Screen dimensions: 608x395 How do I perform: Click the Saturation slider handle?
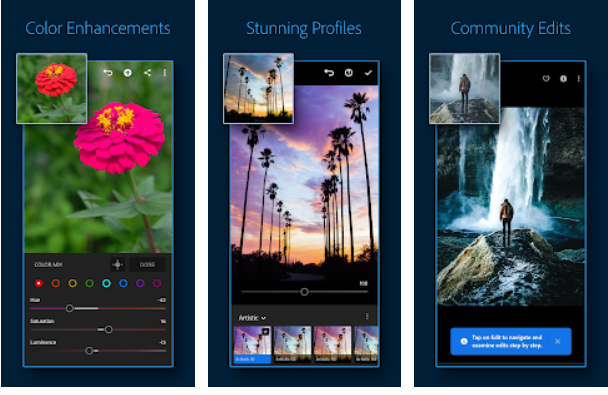[x=109, y=329]
